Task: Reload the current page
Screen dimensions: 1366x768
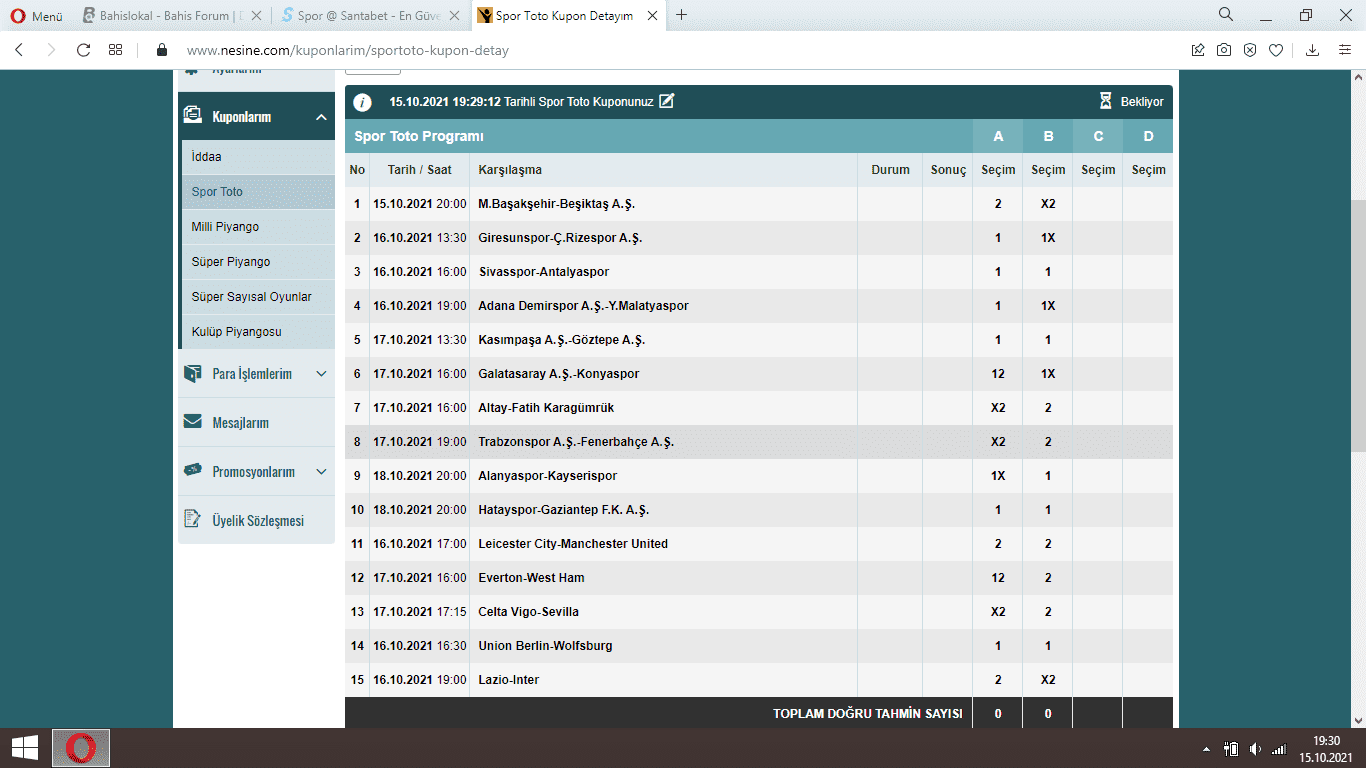Action: point(83,50)
